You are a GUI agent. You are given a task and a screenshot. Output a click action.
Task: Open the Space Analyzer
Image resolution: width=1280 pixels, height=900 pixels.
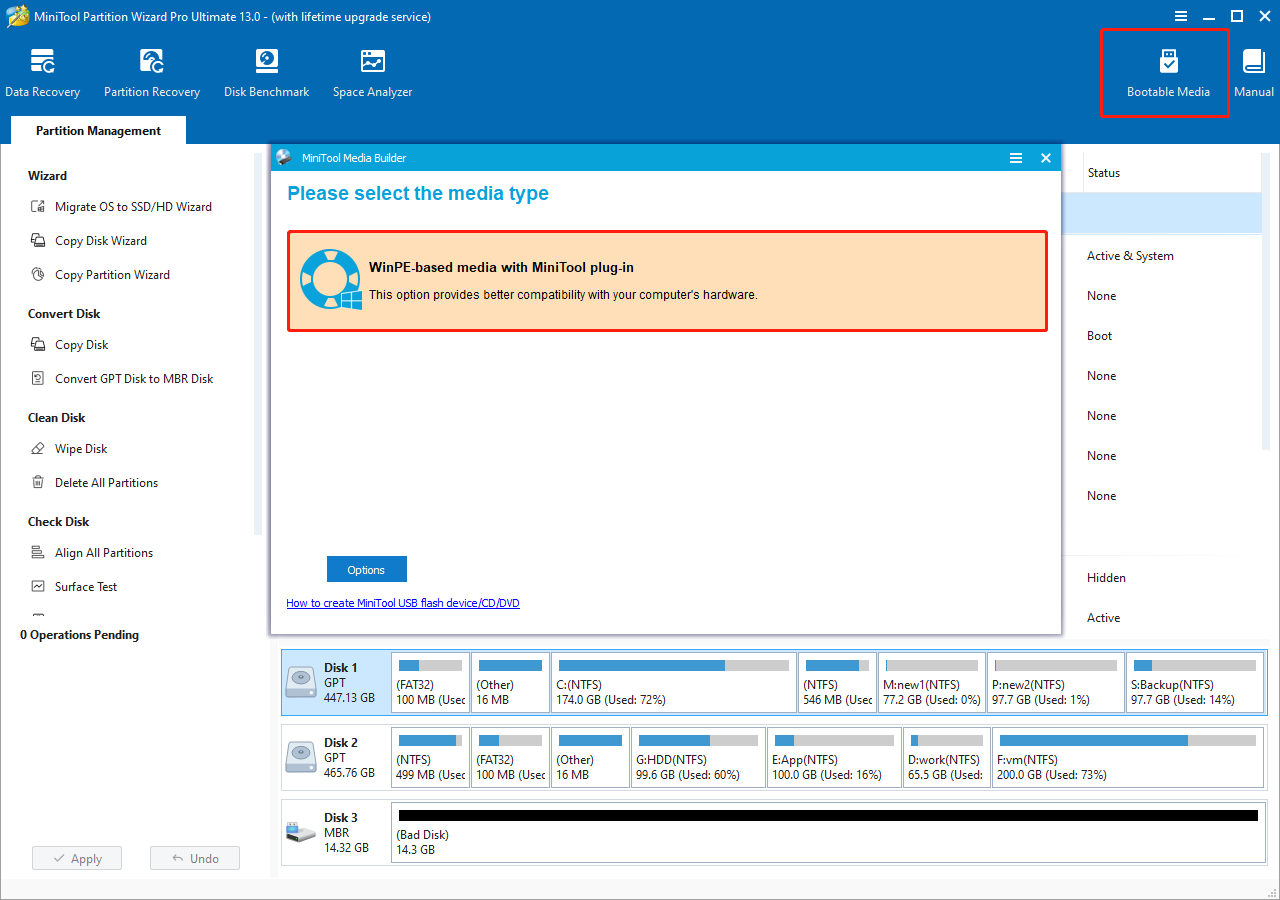click(371, 70)
